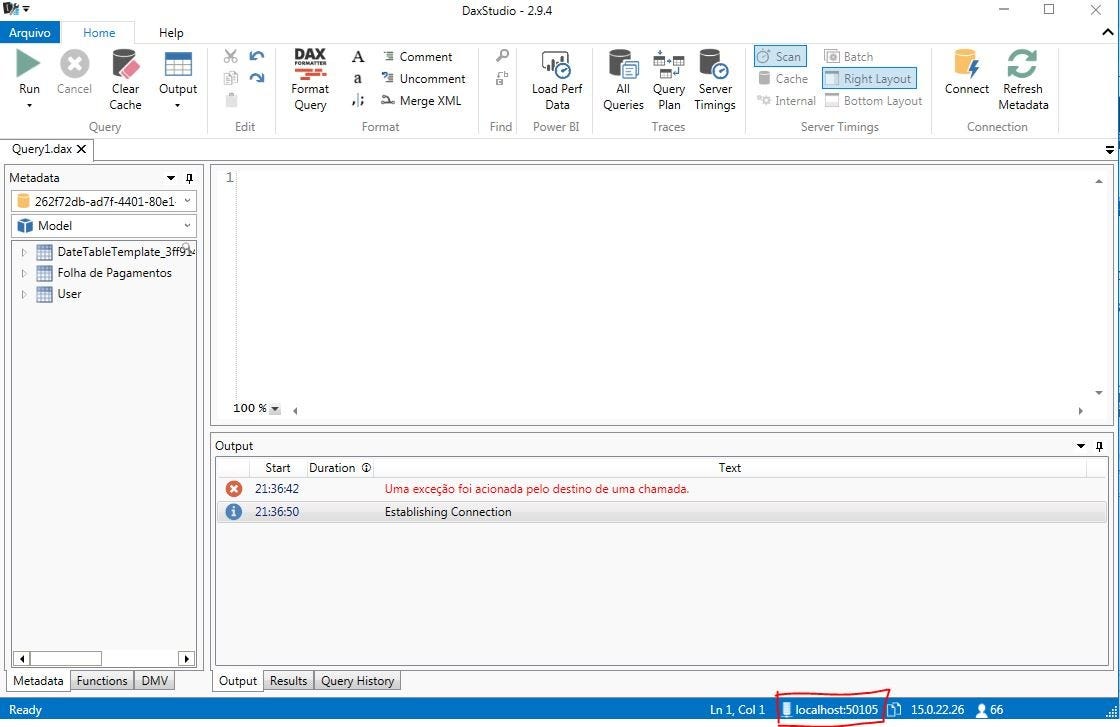Select the Home ribbon tab

[x=99, y=32]
